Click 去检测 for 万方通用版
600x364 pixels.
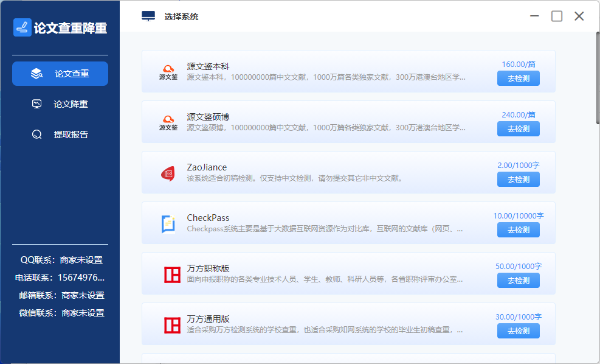click(x=518, y=331)
